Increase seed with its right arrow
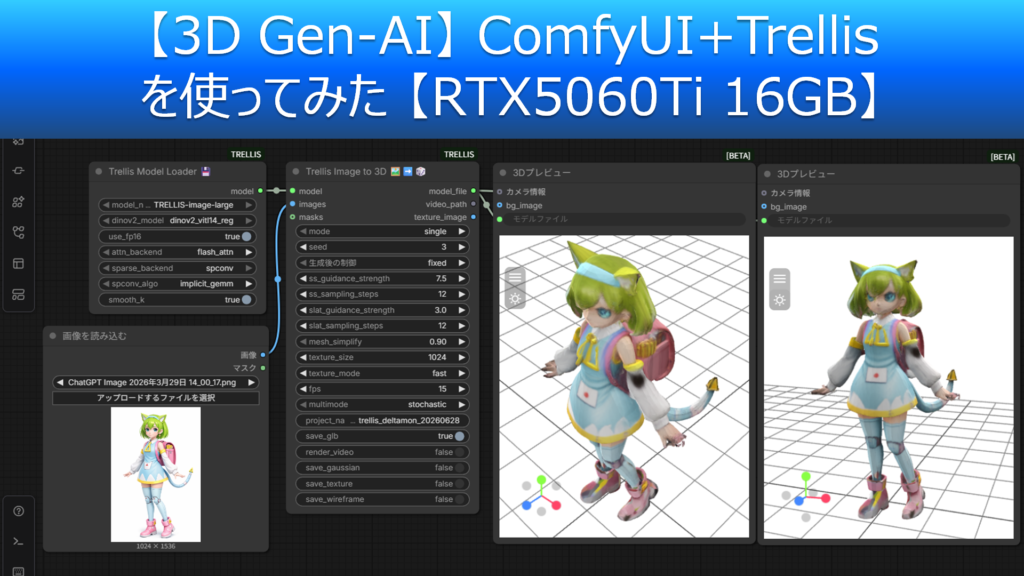Viewport: 1024px width, 576px height. click(x=462, y=247)
